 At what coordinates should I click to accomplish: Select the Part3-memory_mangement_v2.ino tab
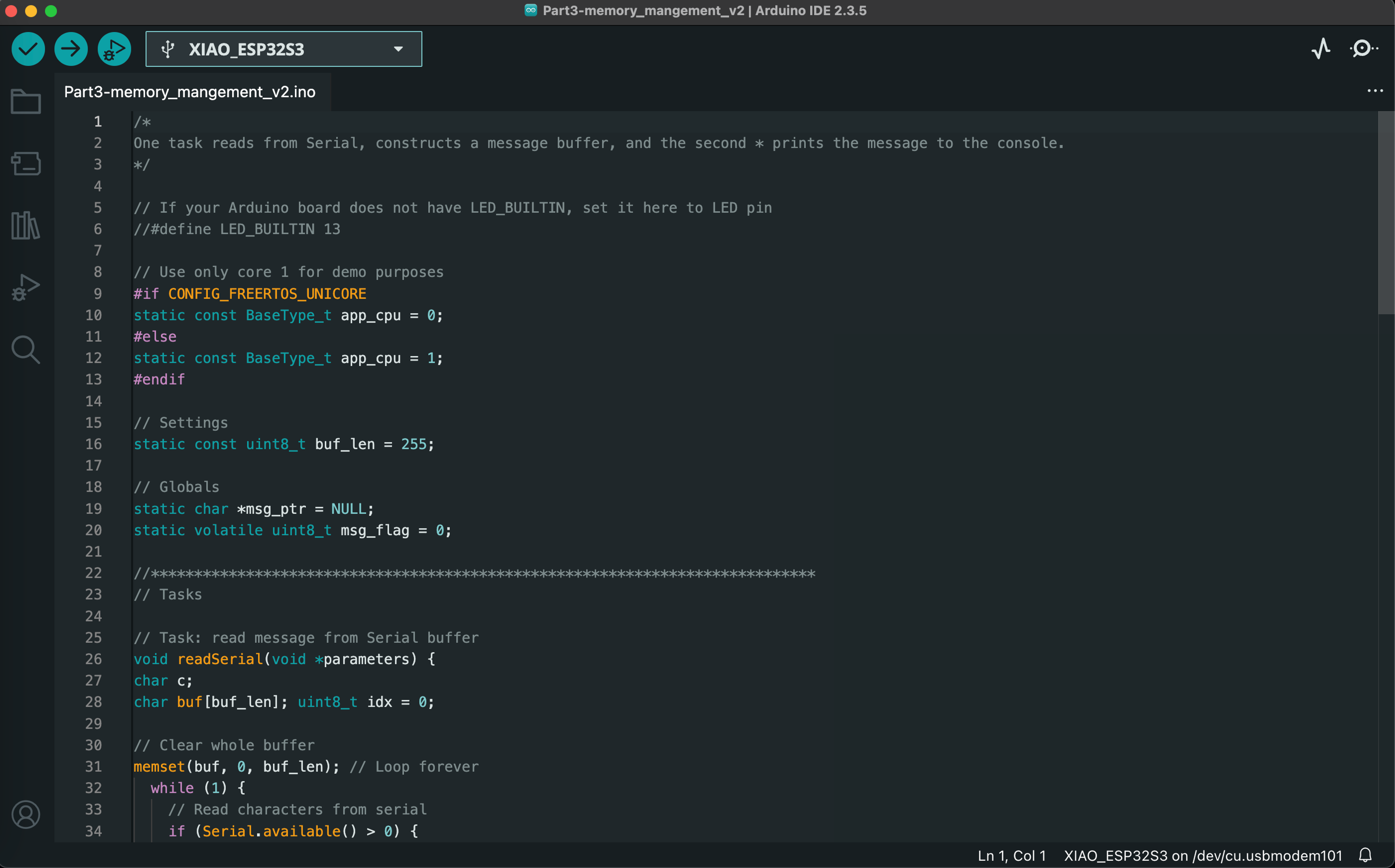pyautogui.click(x=189, y=92)
